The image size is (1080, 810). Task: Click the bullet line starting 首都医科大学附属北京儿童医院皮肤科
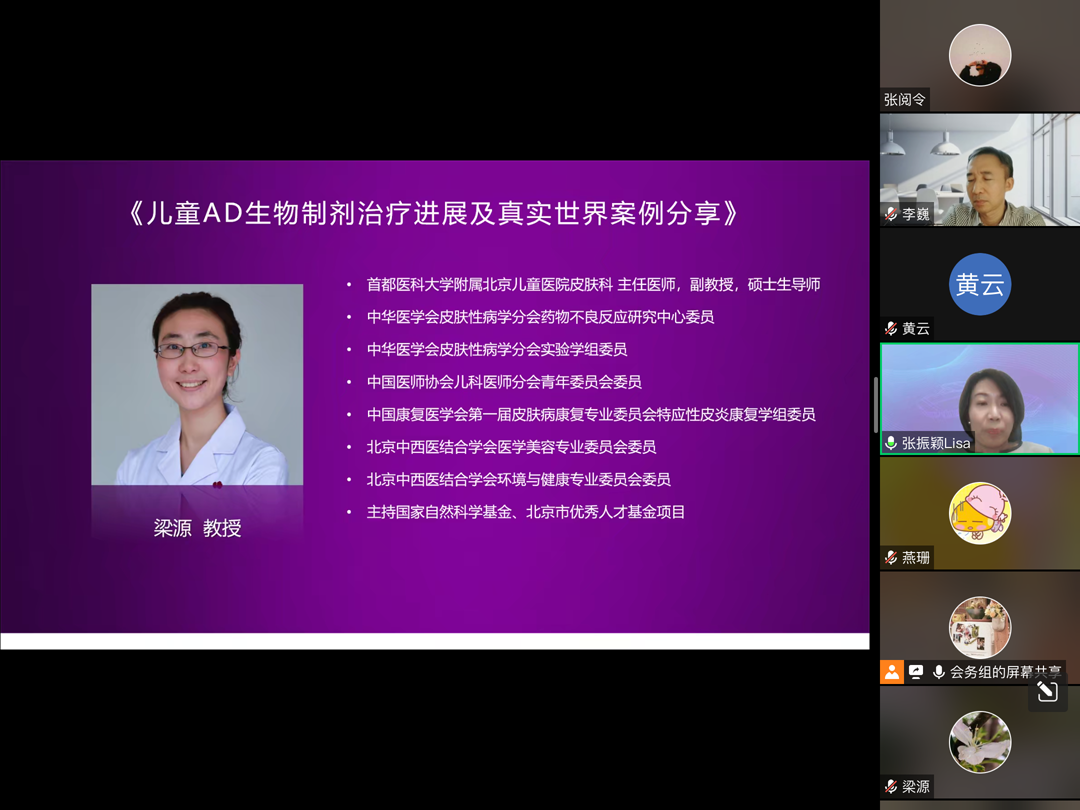(x=593, y=284)
